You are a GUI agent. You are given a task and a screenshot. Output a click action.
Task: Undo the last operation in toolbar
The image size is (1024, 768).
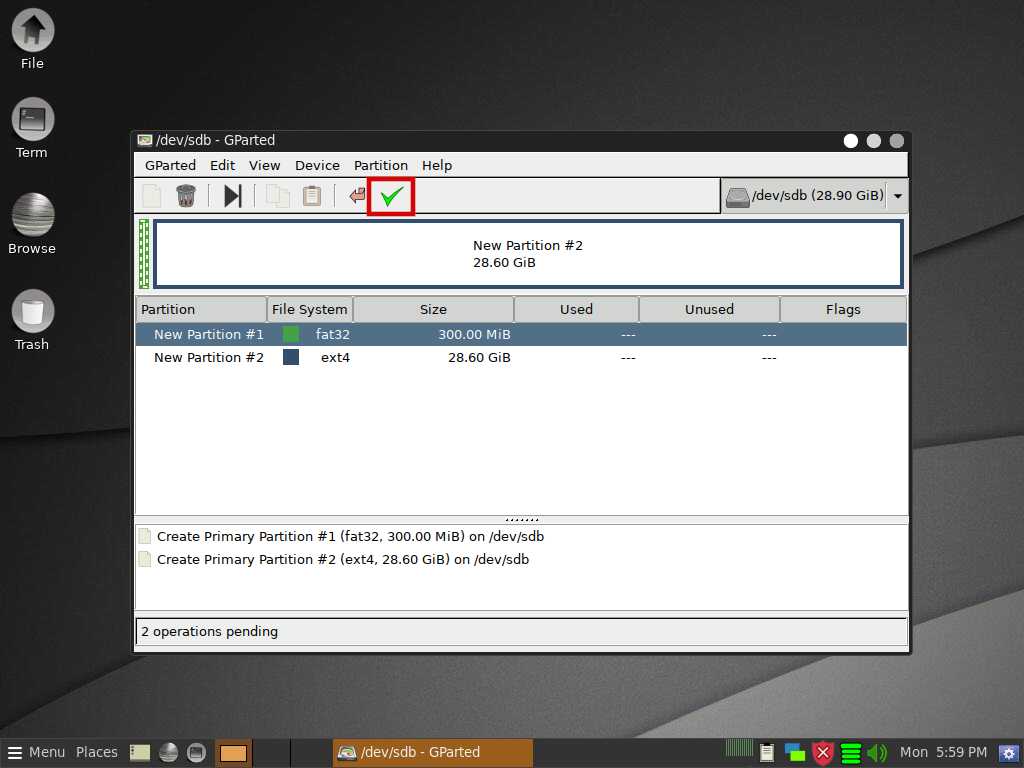click(x=357, y=196)
